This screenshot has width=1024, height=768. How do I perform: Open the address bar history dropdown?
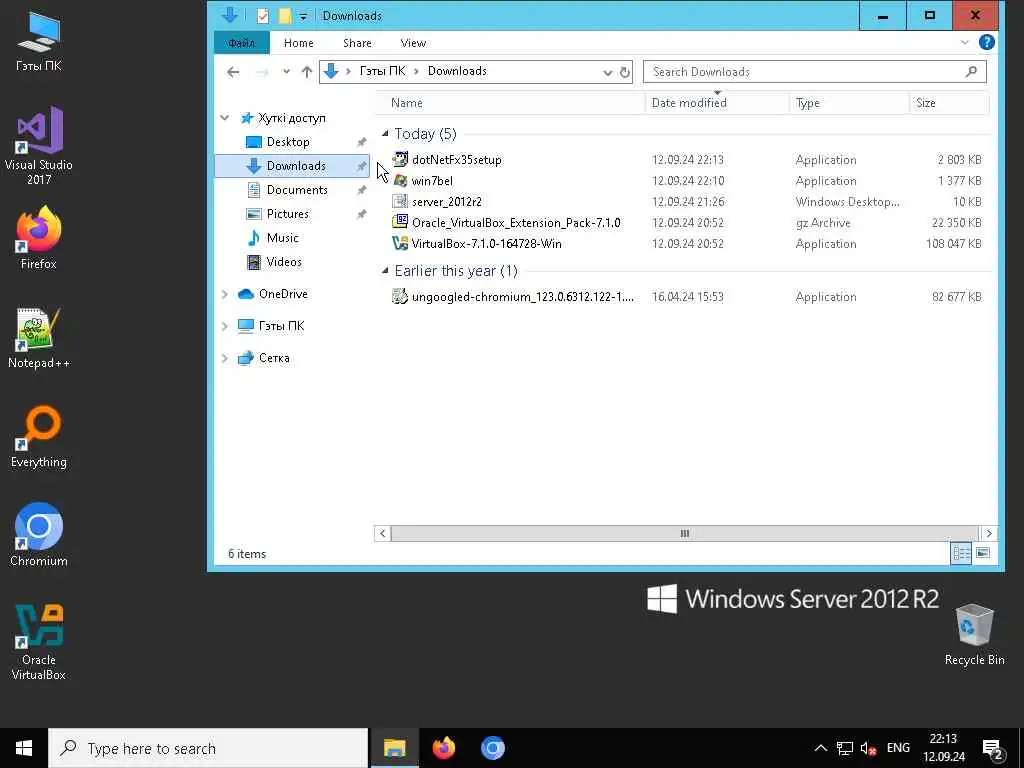pos(607,72)
